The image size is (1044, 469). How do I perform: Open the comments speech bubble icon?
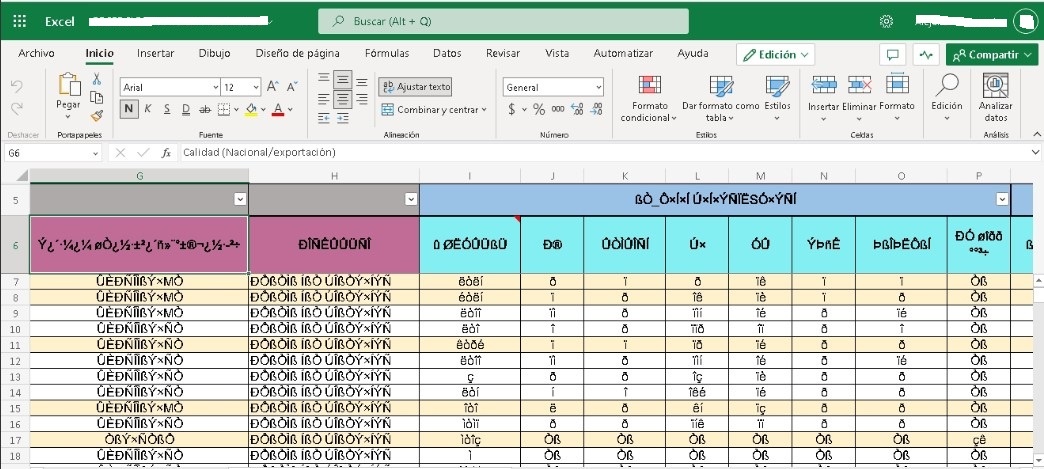point(892,55)
